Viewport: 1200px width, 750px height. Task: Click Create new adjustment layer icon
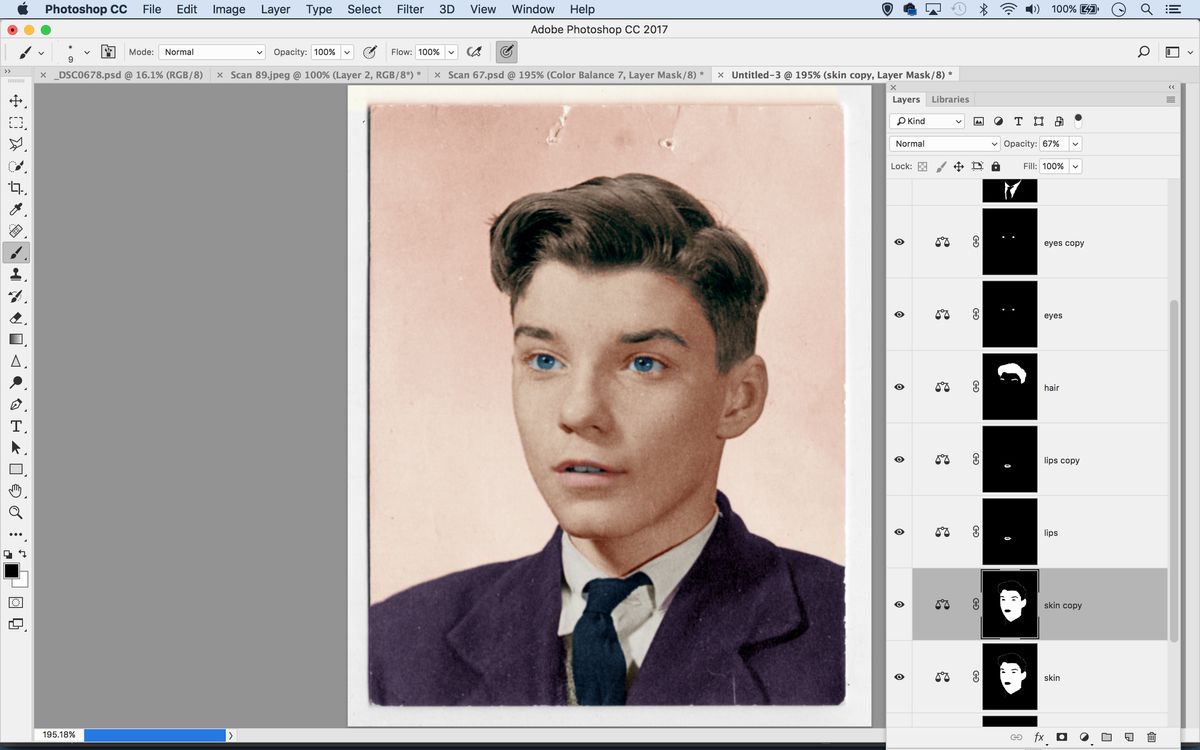[x=1084, y=737]
